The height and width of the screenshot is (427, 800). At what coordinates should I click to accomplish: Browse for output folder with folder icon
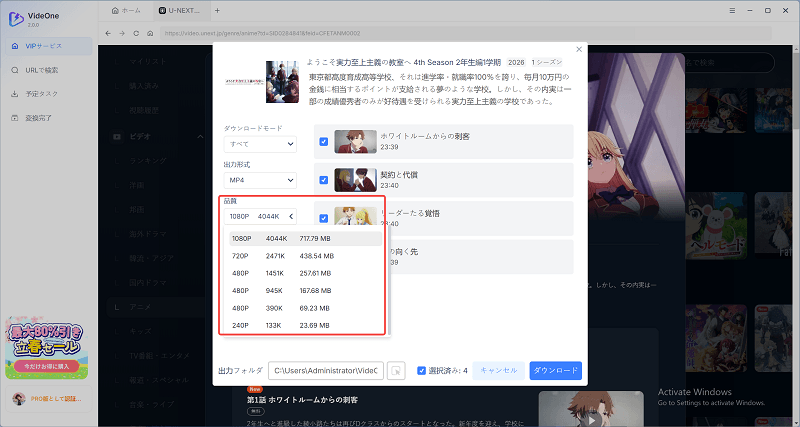(397, 370)
